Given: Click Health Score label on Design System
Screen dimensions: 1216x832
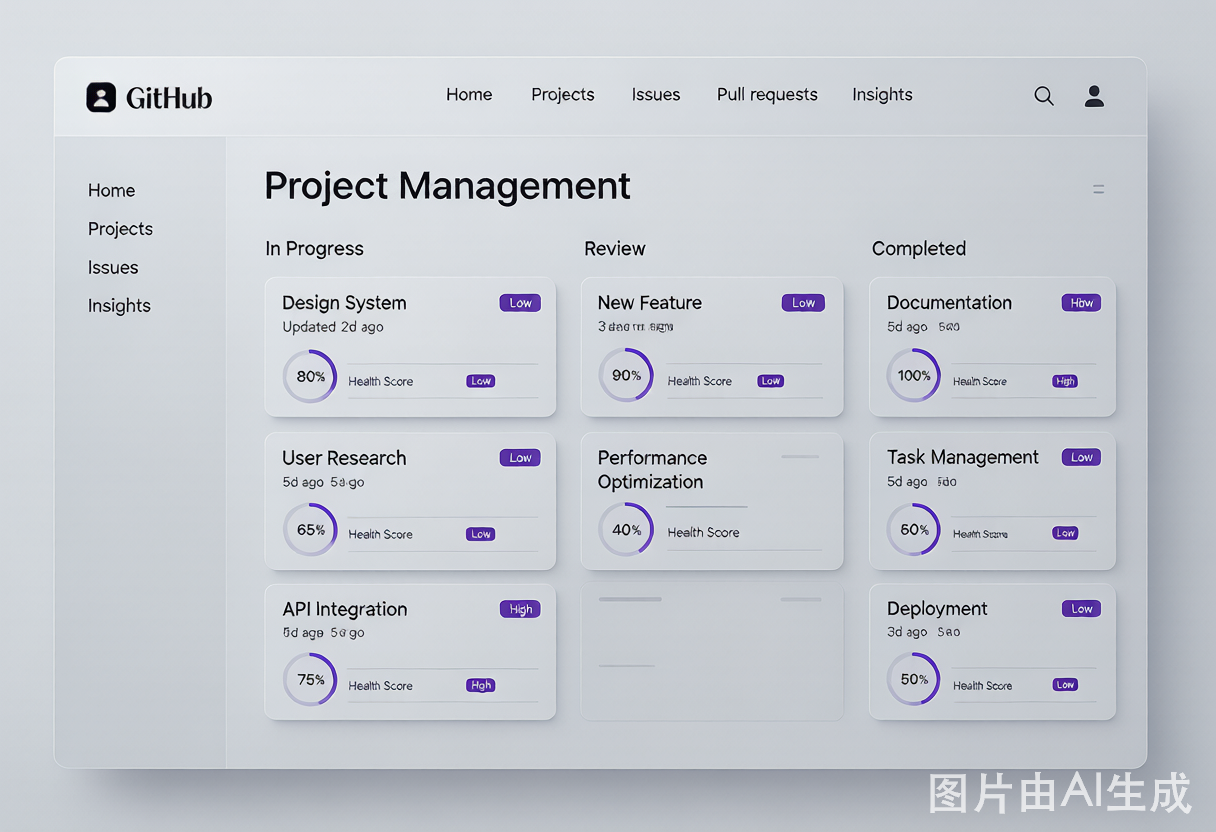Looking at the screenshot, I should click(x=380, y=381).
